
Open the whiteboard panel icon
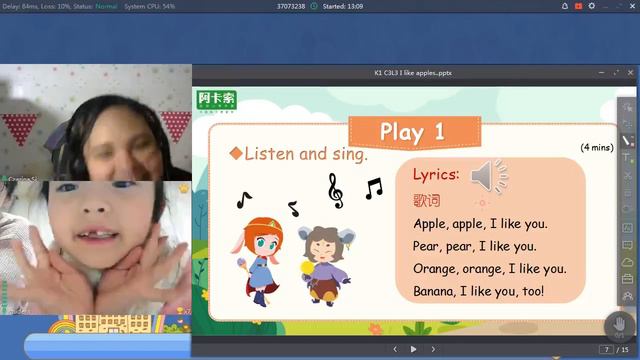tap(627, 227)
